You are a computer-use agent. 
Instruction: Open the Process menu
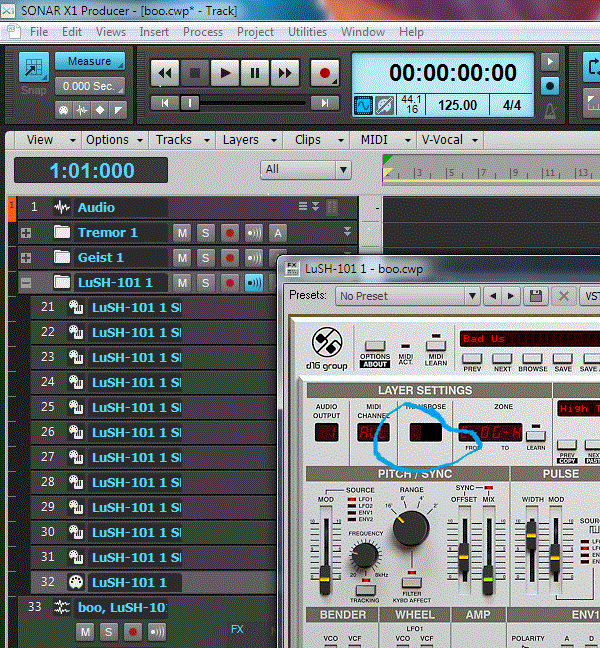(x=203, y=31)
